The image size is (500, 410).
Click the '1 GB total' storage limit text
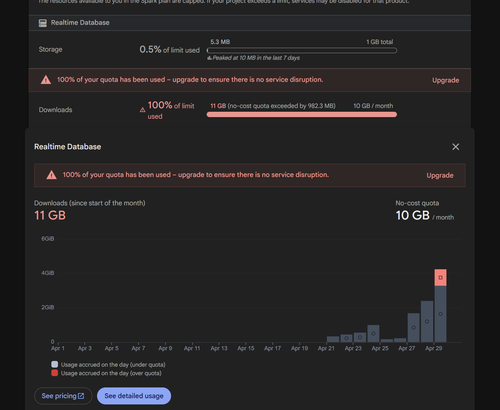(380, 42)
